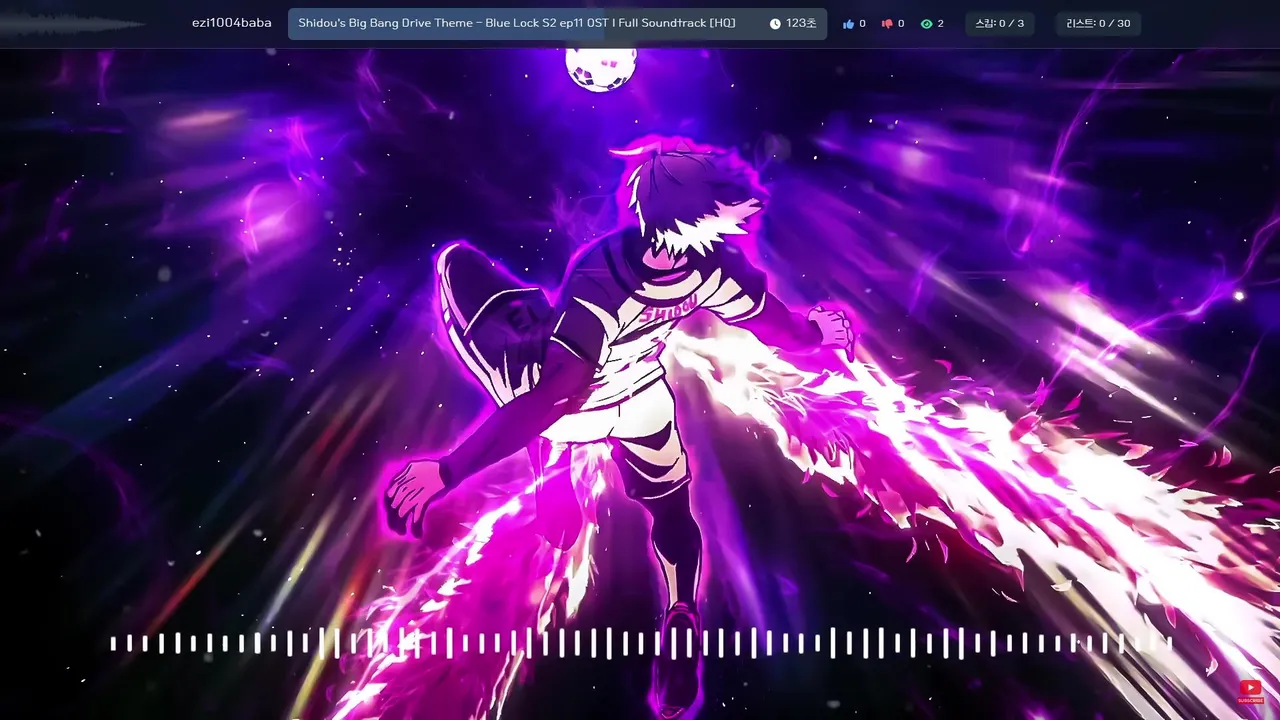Click the 123초 remaining time text
The width and height of the screenshot is (1280, 720).
tap(801, 24)
